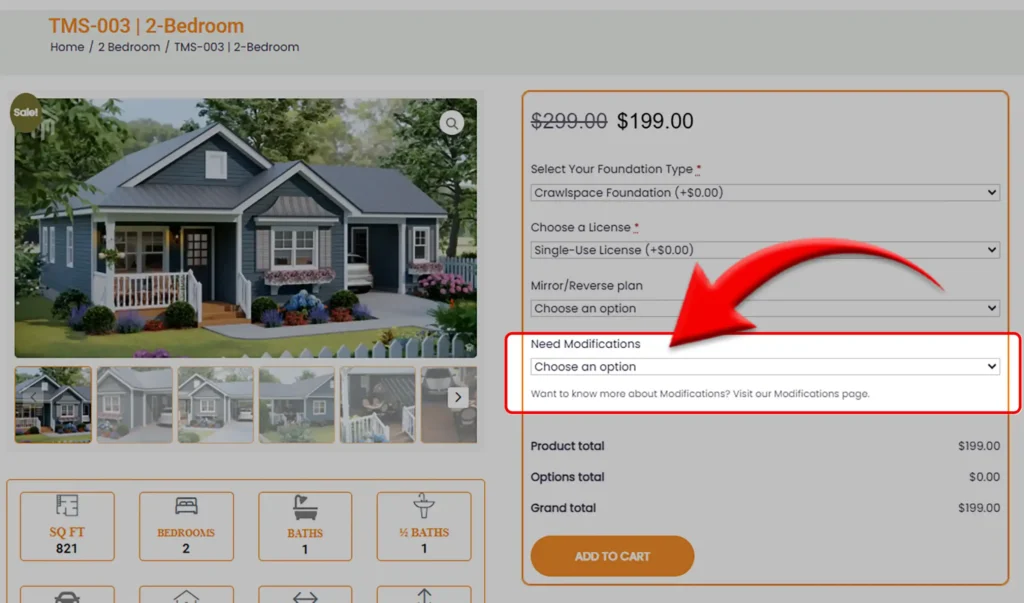Open the 2 Bedroom breadcrumb link
This screenshot has width=1024, height=603.
click(129, 47)
